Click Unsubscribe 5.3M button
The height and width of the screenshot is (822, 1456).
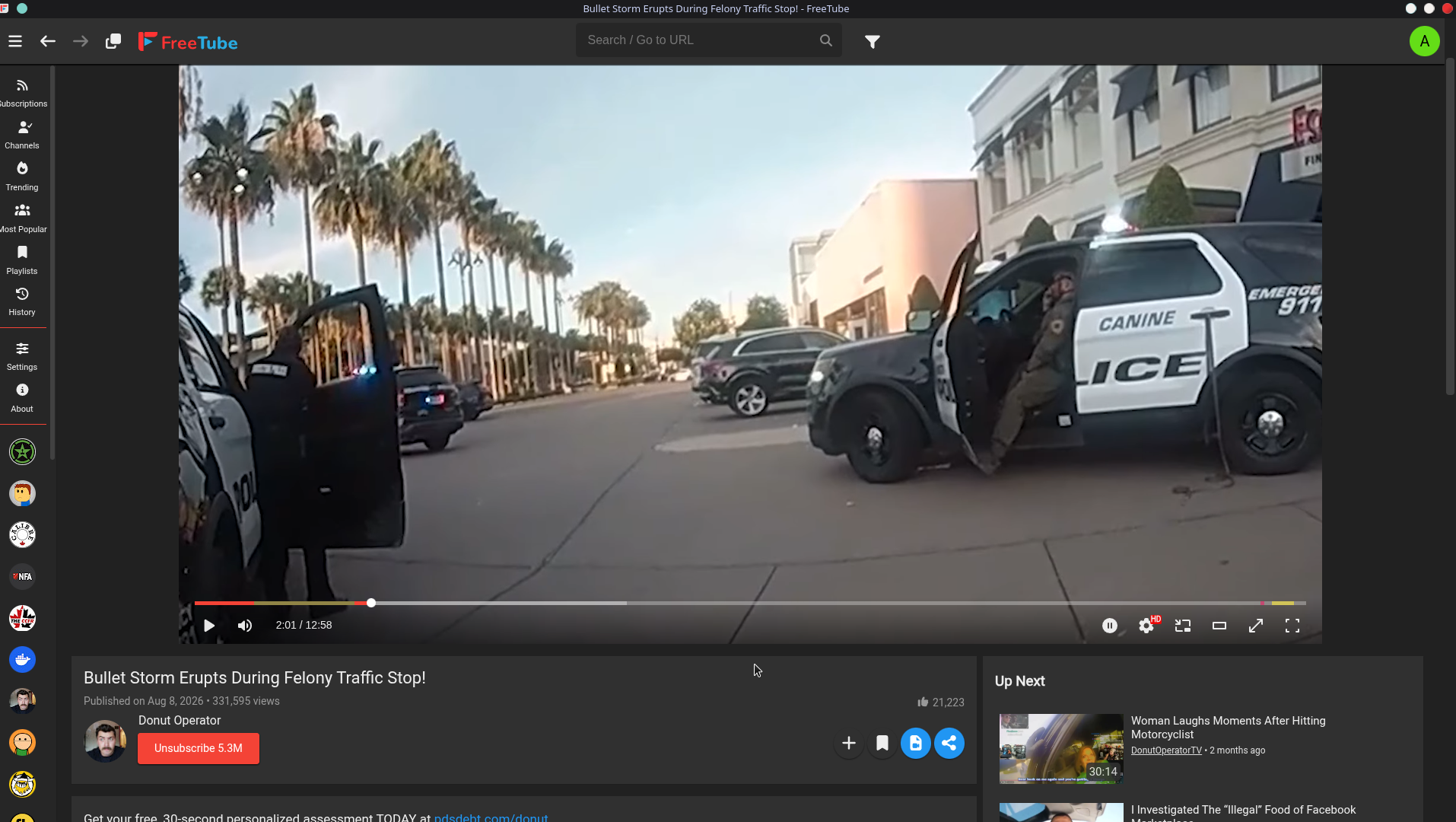point(199,749)
